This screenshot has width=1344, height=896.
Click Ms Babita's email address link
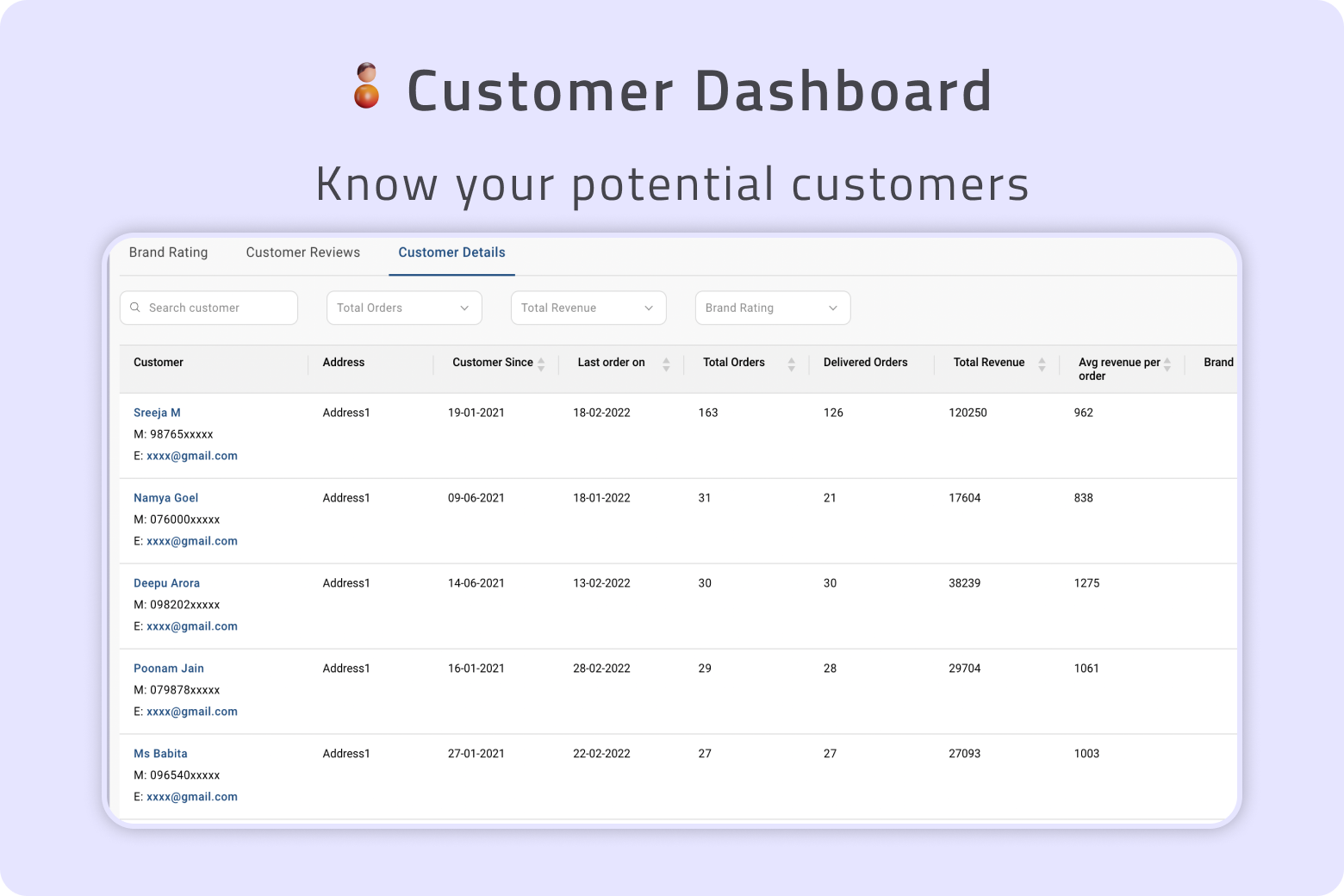point(191,797)
